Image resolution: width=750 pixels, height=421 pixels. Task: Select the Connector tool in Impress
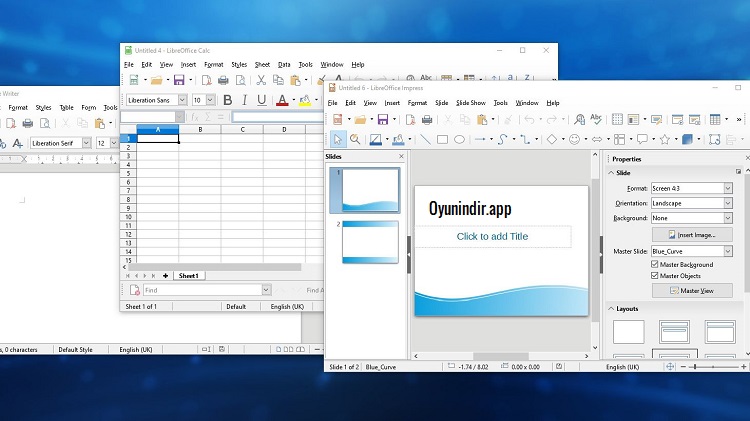pyautogui.click(x=525, y=140)
